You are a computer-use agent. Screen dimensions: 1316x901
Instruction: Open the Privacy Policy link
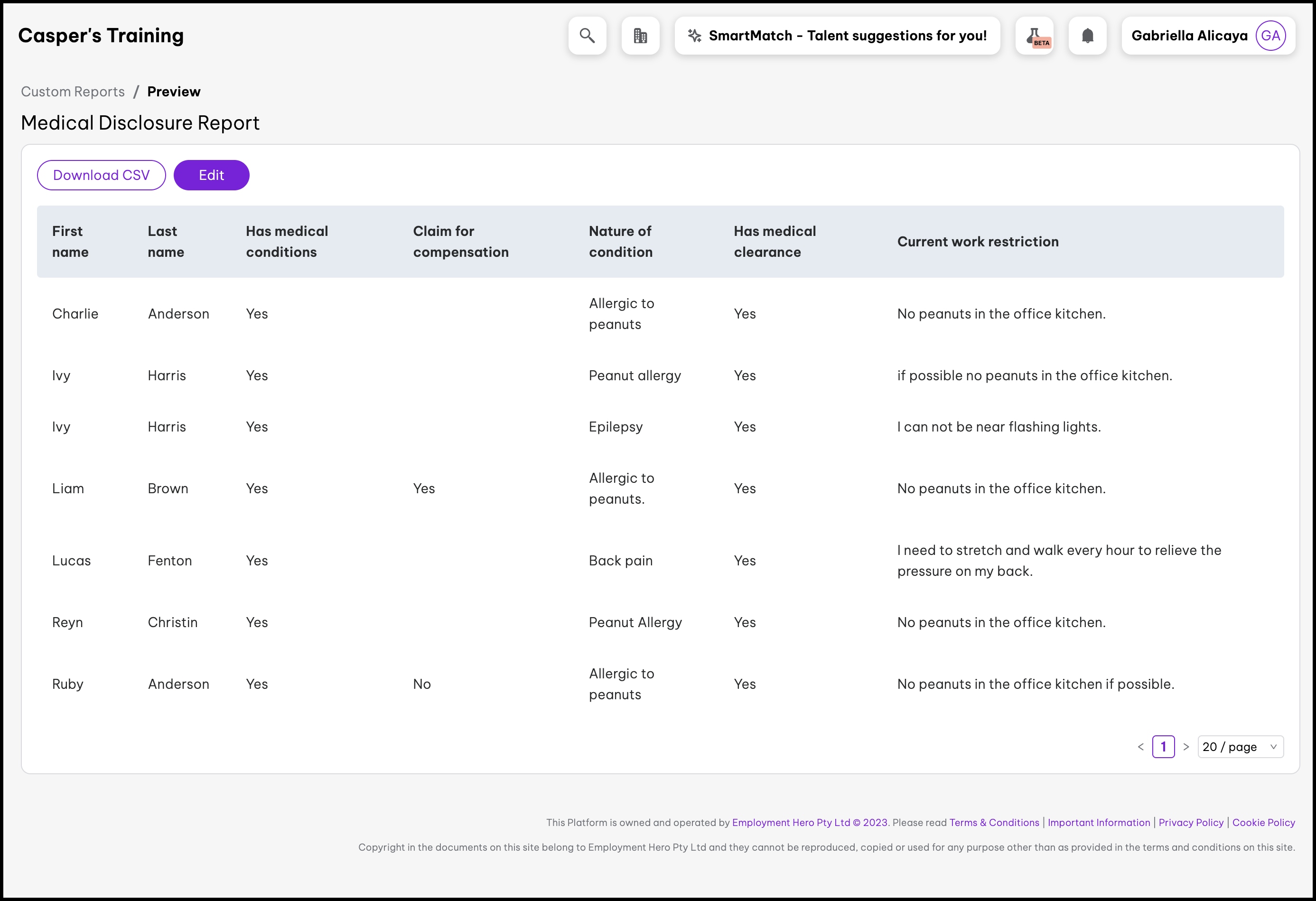[1190, 822]
